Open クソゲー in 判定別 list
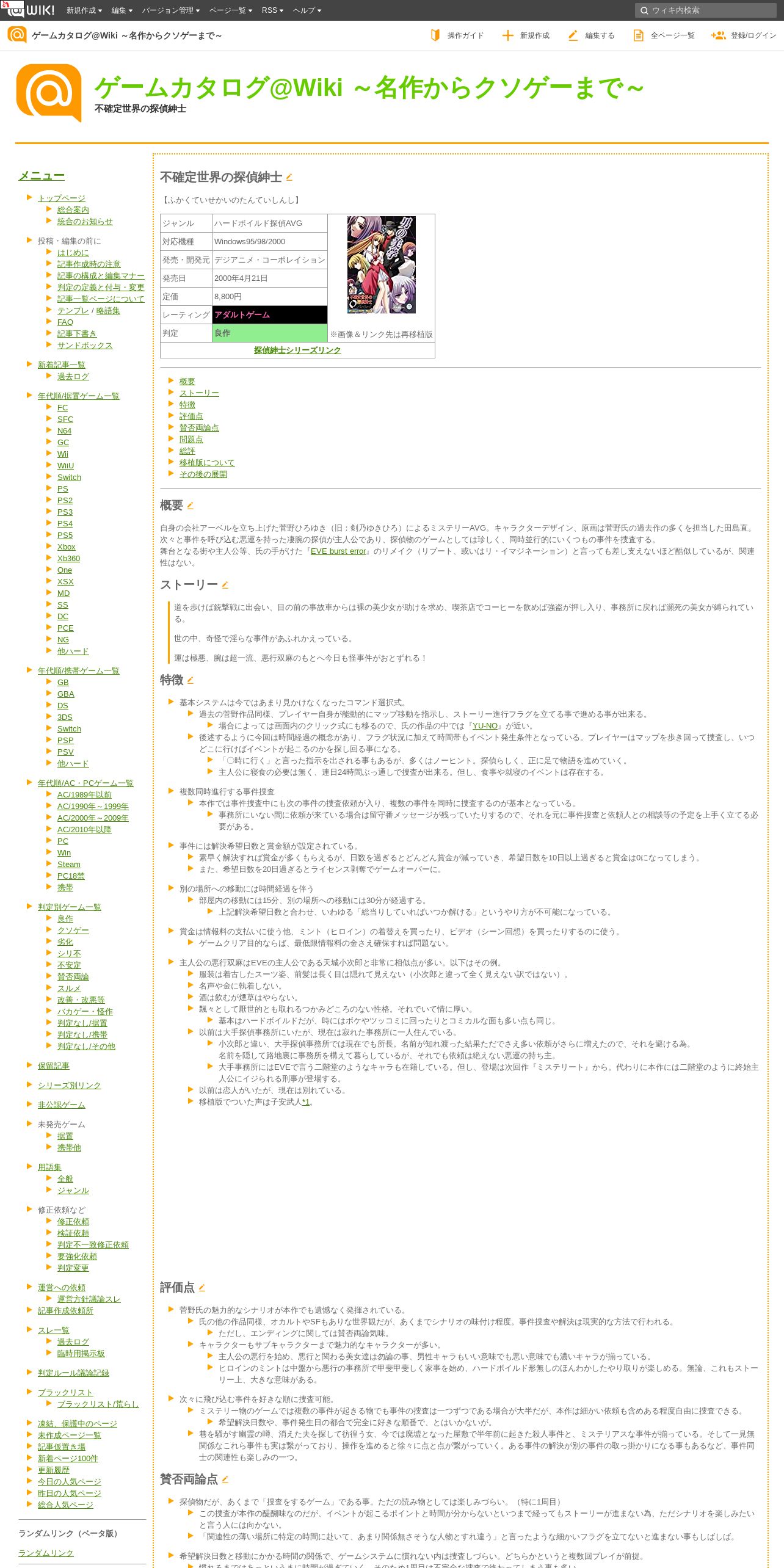The width and height of the screenshot is (784, 1568). click(73, 931)
